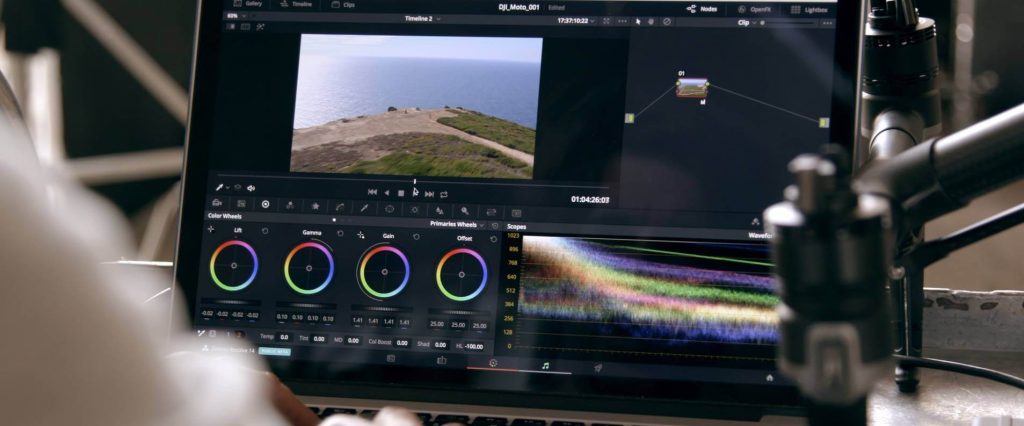Open the RGB Mixer palette
Screen dimensions: 1024x426
coord(290,205)
